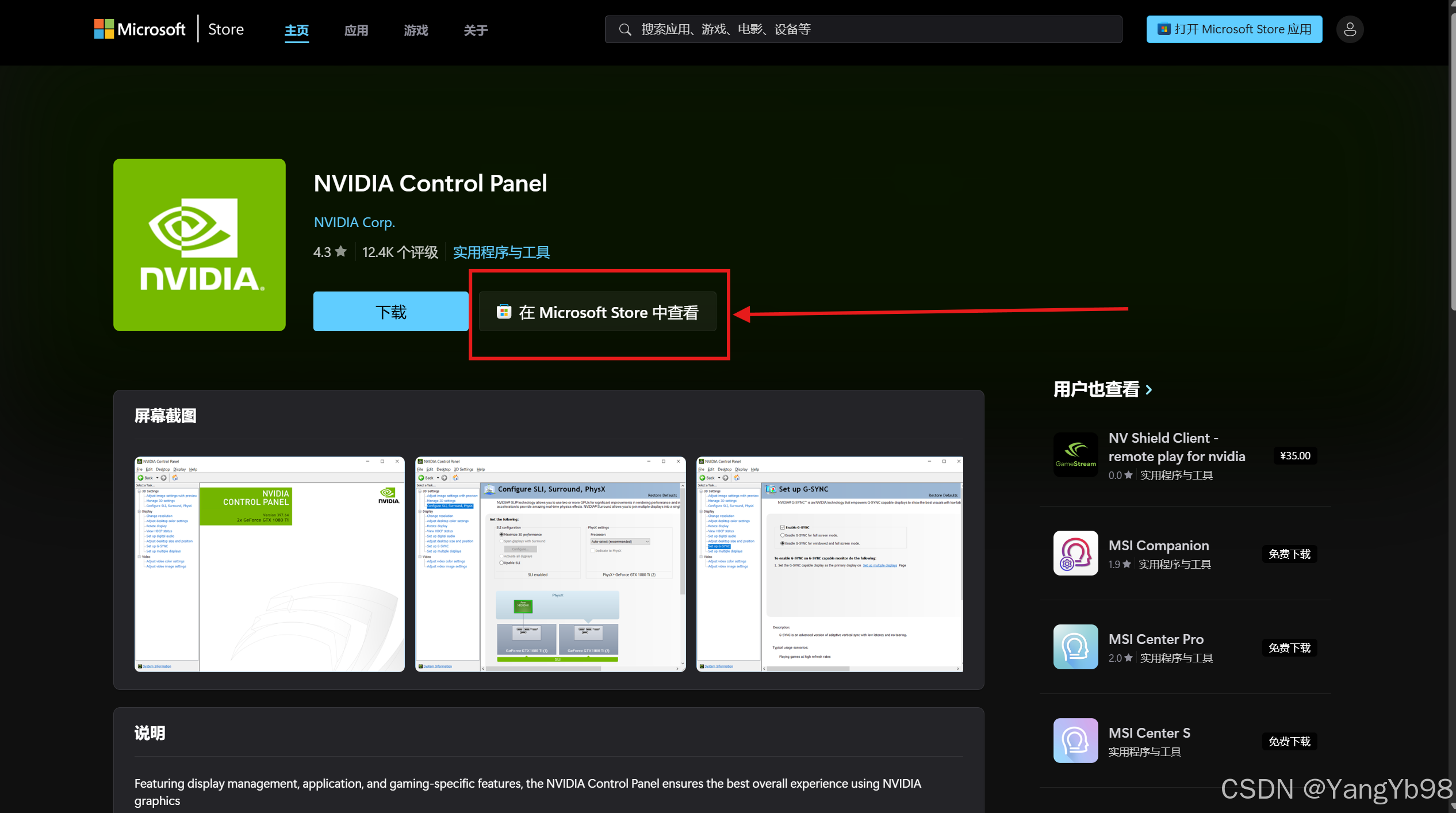
Task: Expand the 用户也查看 section chevron
Action: (1149, 390)
